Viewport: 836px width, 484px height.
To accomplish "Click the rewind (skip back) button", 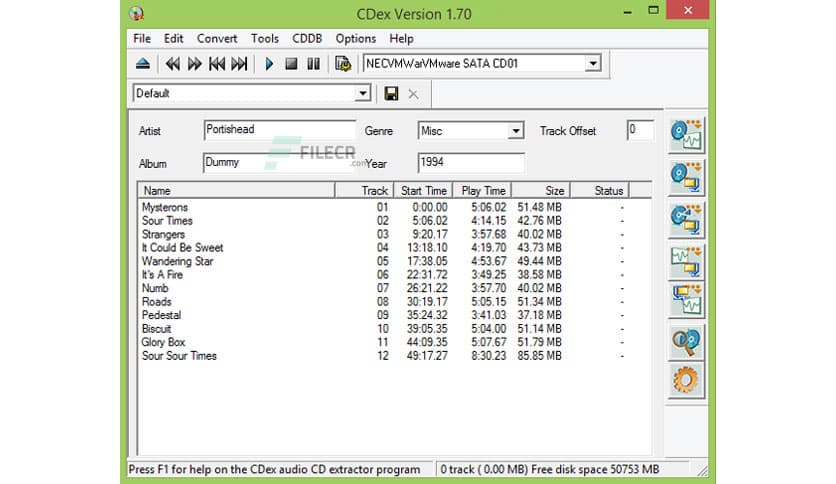I will [172, 64].
